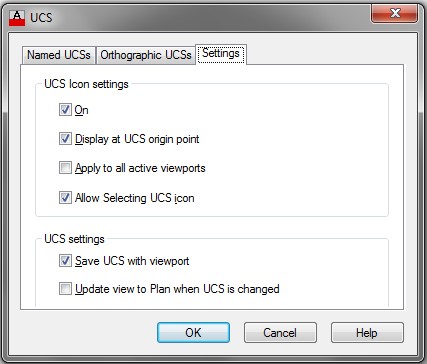Click the 'Allow Selecting UCS icon' label text

(x=135, y=198)
